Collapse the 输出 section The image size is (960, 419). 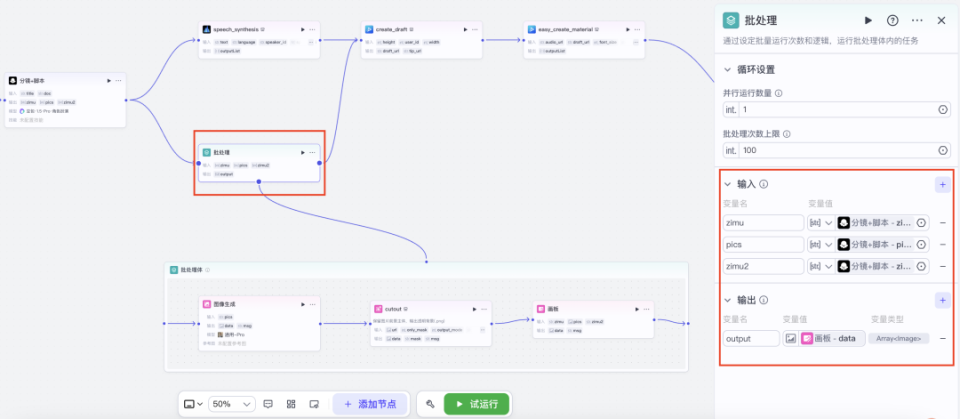click(x=727, y=300)
